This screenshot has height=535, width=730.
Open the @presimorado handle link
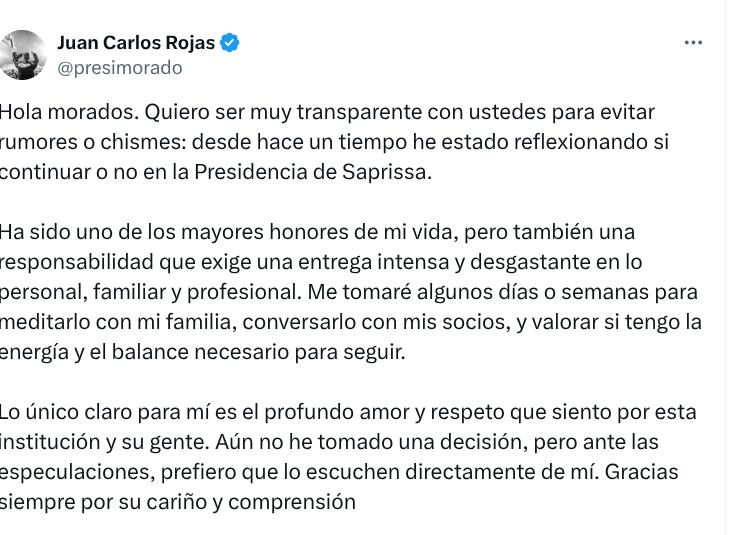coord(120,68)
